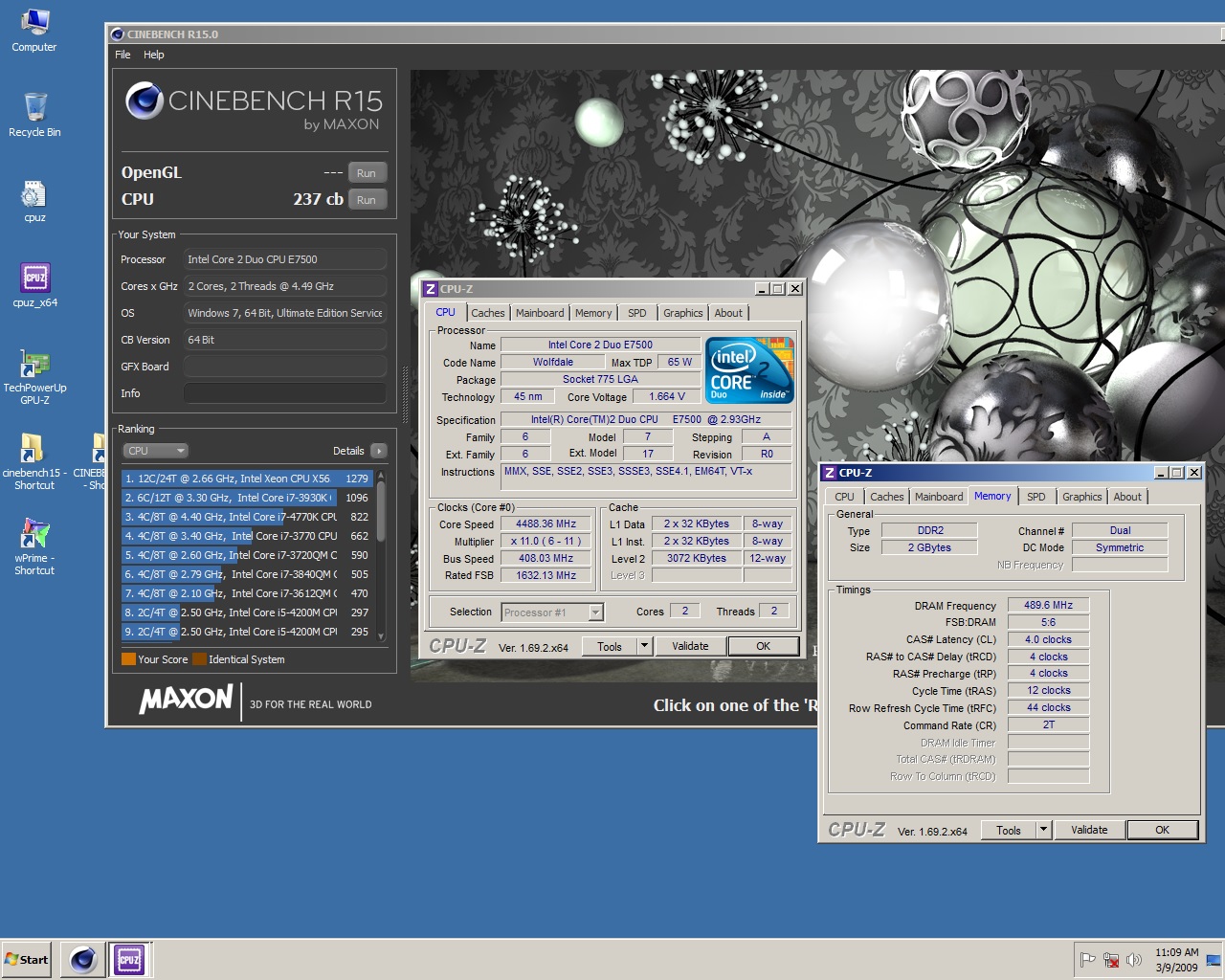The height and width of the screenshot is (980, 1225).
Task: Click Validate in CPU-Z CPU window
Action: [690, 646]
